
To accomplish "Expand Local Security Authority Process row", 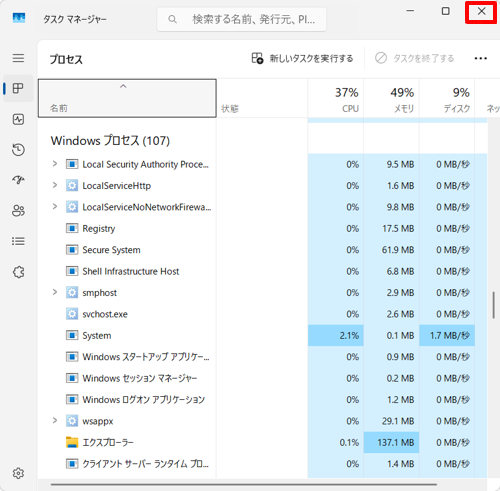I will coord(55,164).
